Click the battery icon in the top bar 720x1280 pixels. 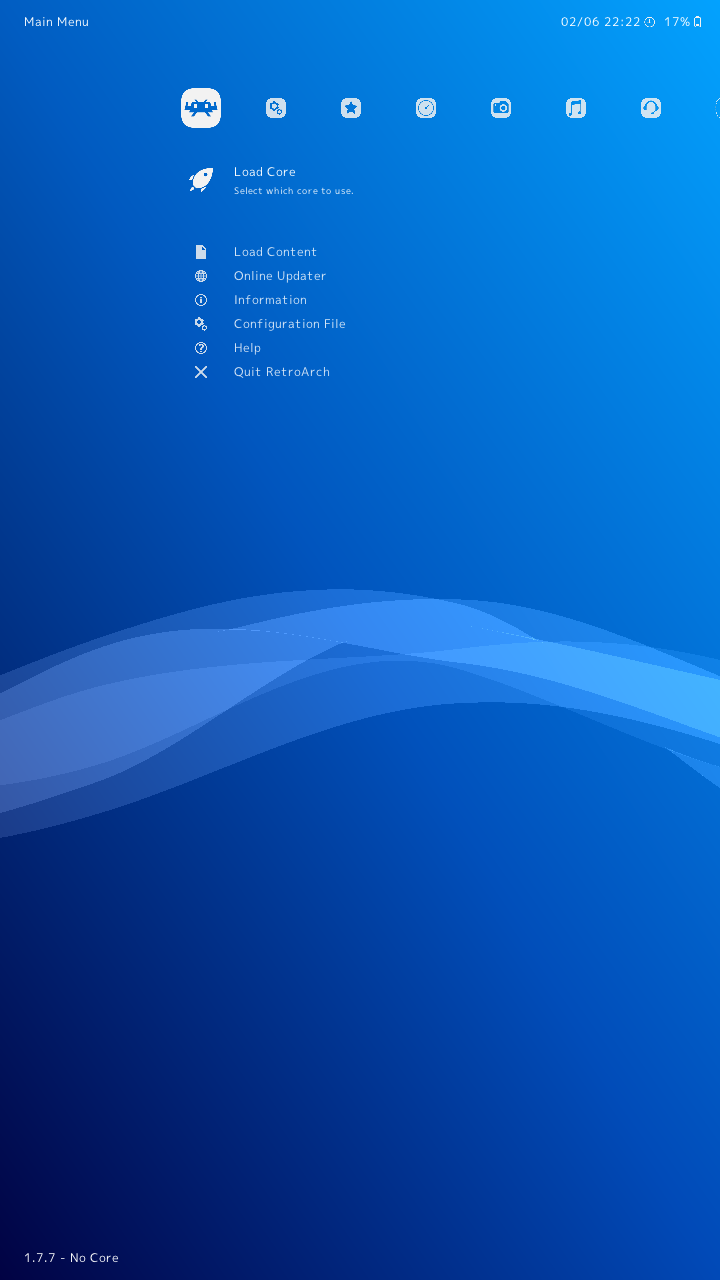pos(698,22)
